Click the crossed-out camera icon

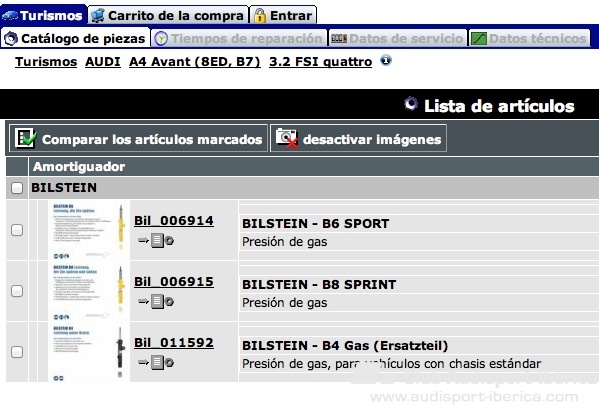[287, 138]
